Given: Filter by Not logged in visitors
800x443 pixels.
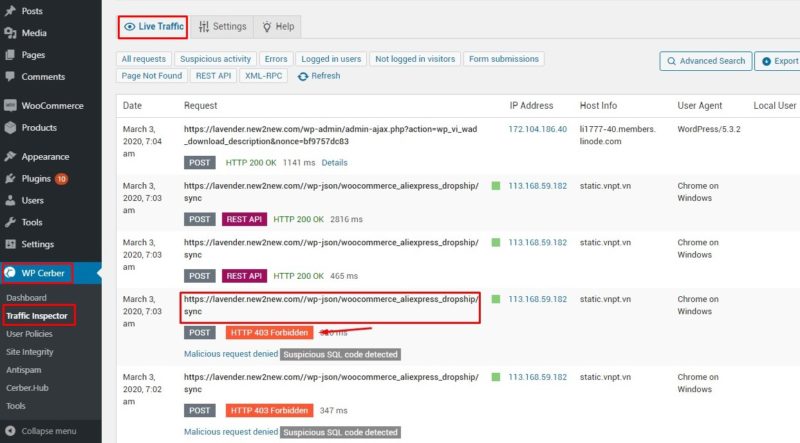Looking at the screenshot, I should (x=415, y=59).
